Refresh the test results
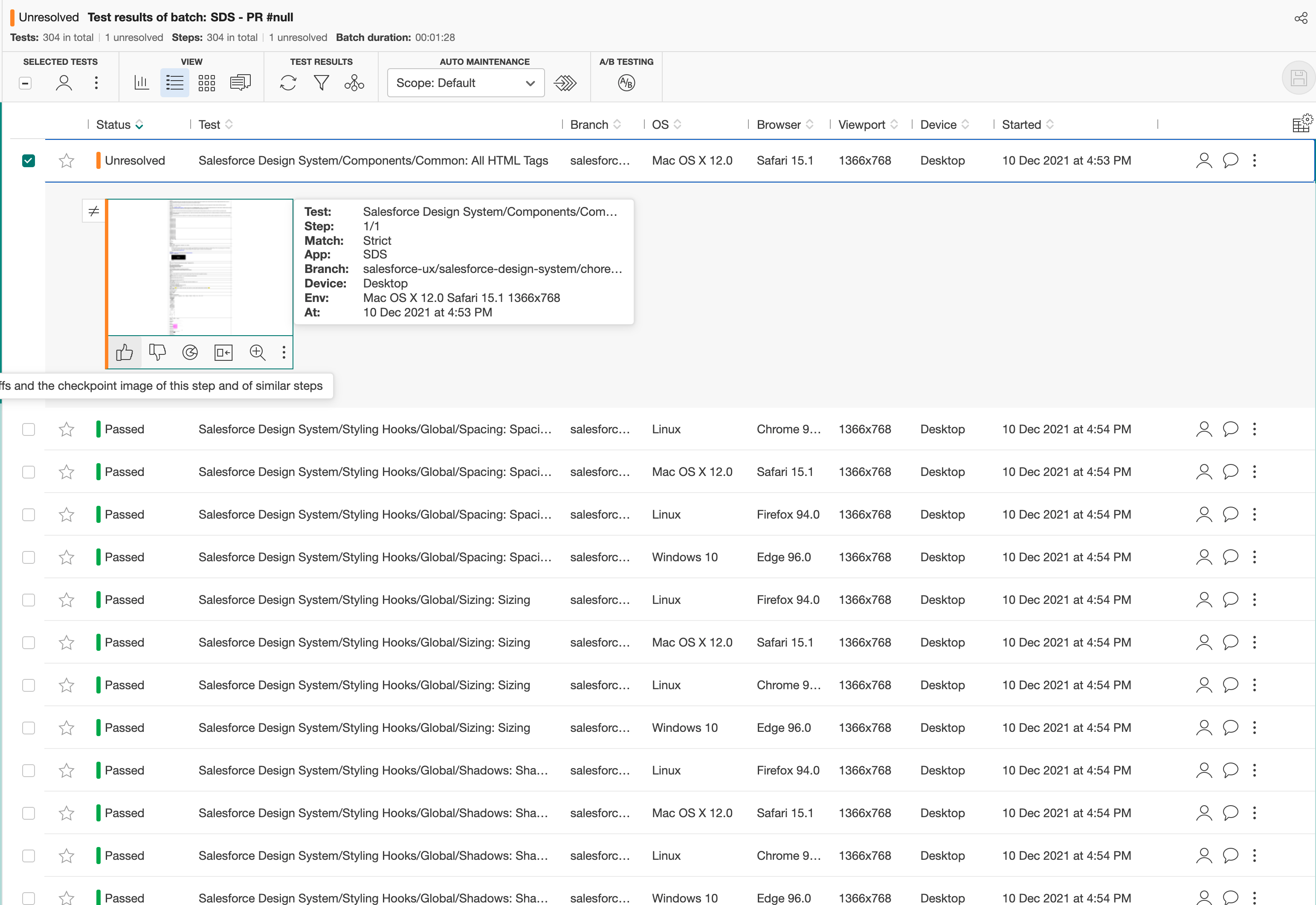 coord(288,82)
